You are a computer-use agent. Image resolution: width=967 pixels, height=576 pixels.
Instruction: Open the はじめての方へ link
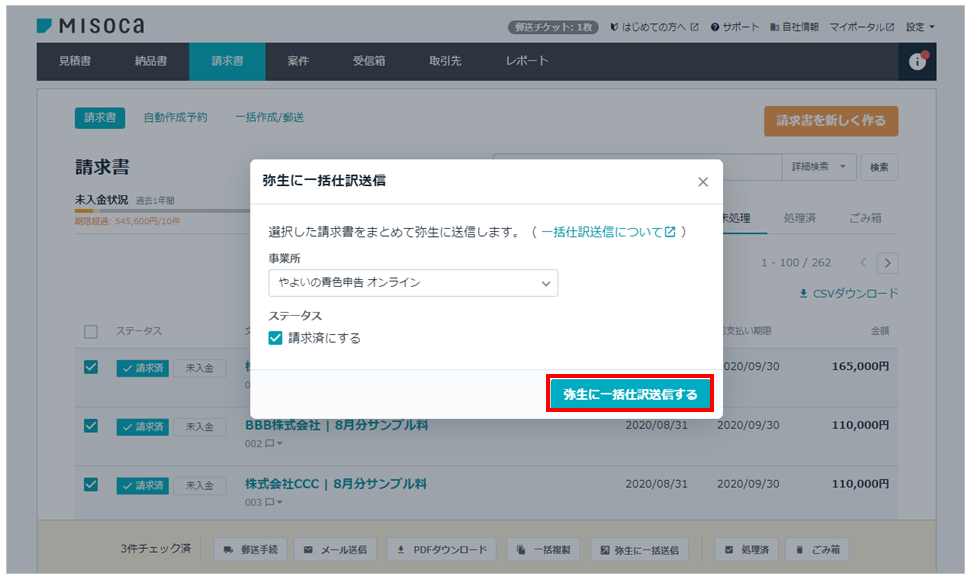(654, 27)
